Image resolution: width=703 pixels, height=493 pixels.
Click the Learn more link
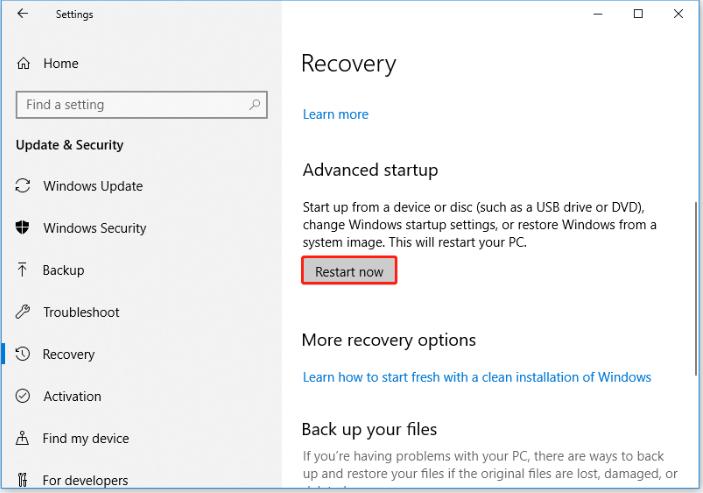point(336,114)
